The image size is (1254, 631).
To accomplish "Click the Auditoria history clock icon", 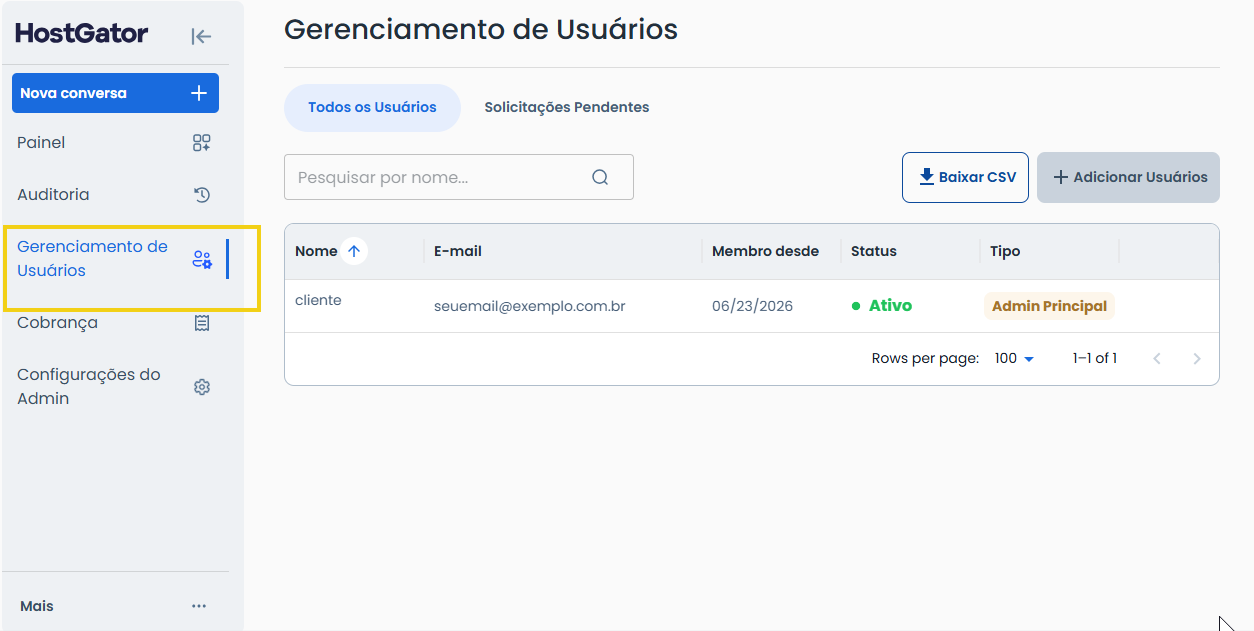I will click(x=202, y=195).
